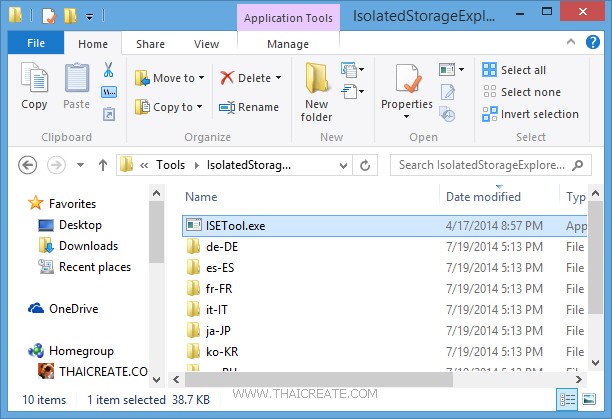Click the Properties checkmark icon
Screen dimensions: 612x419
407,78
